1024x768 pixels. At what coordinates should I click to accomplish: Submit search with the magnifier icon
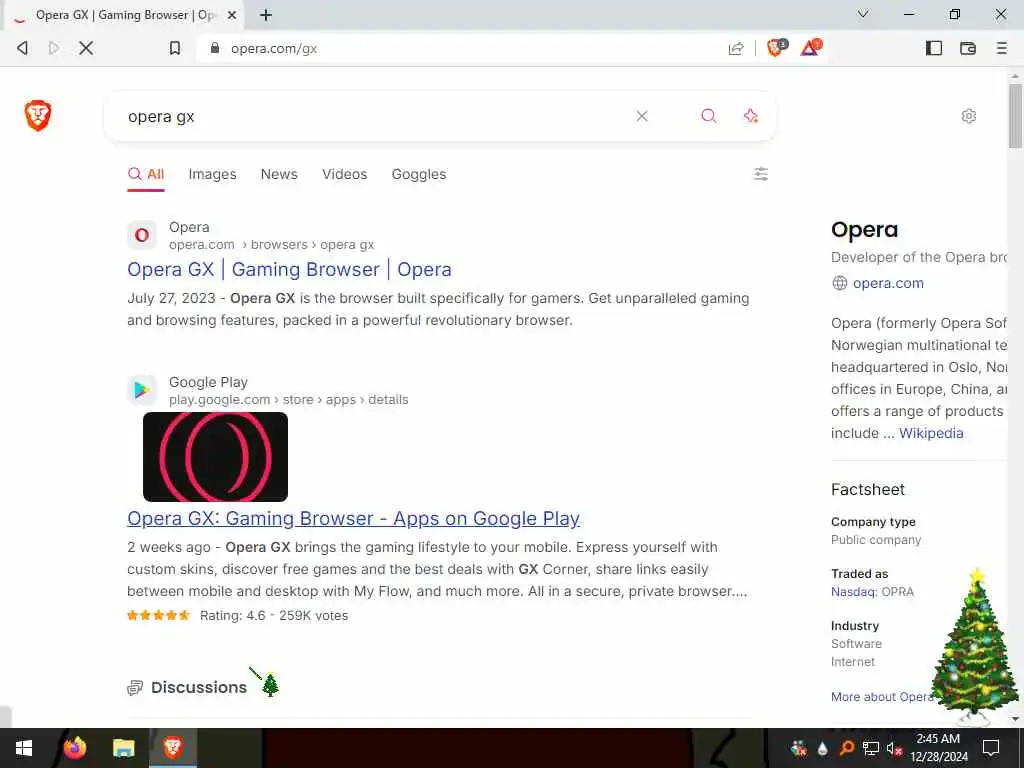709,116
